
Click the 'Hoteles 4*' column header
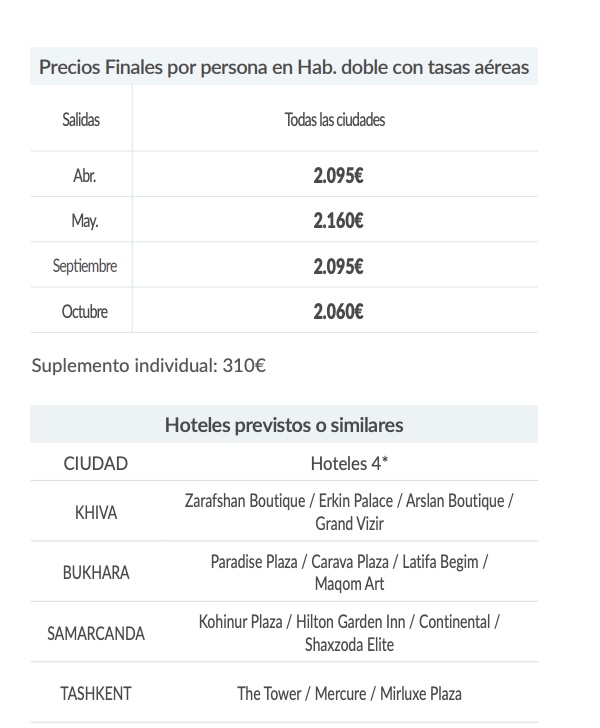(x=349, y=464)
